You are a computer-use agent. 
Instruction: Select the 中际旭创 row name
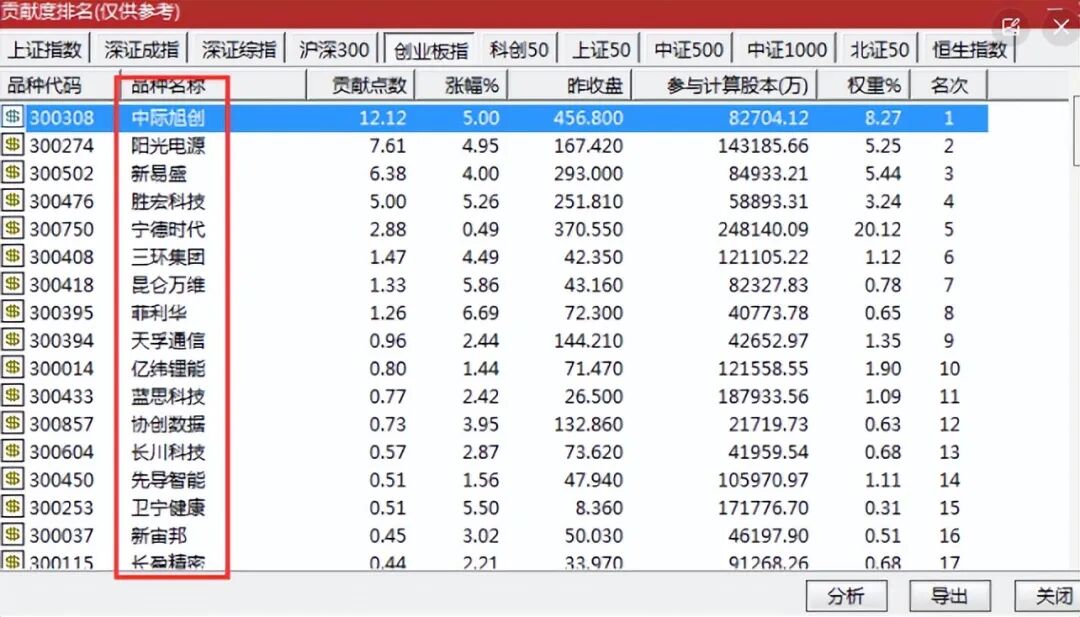point(168,118)
